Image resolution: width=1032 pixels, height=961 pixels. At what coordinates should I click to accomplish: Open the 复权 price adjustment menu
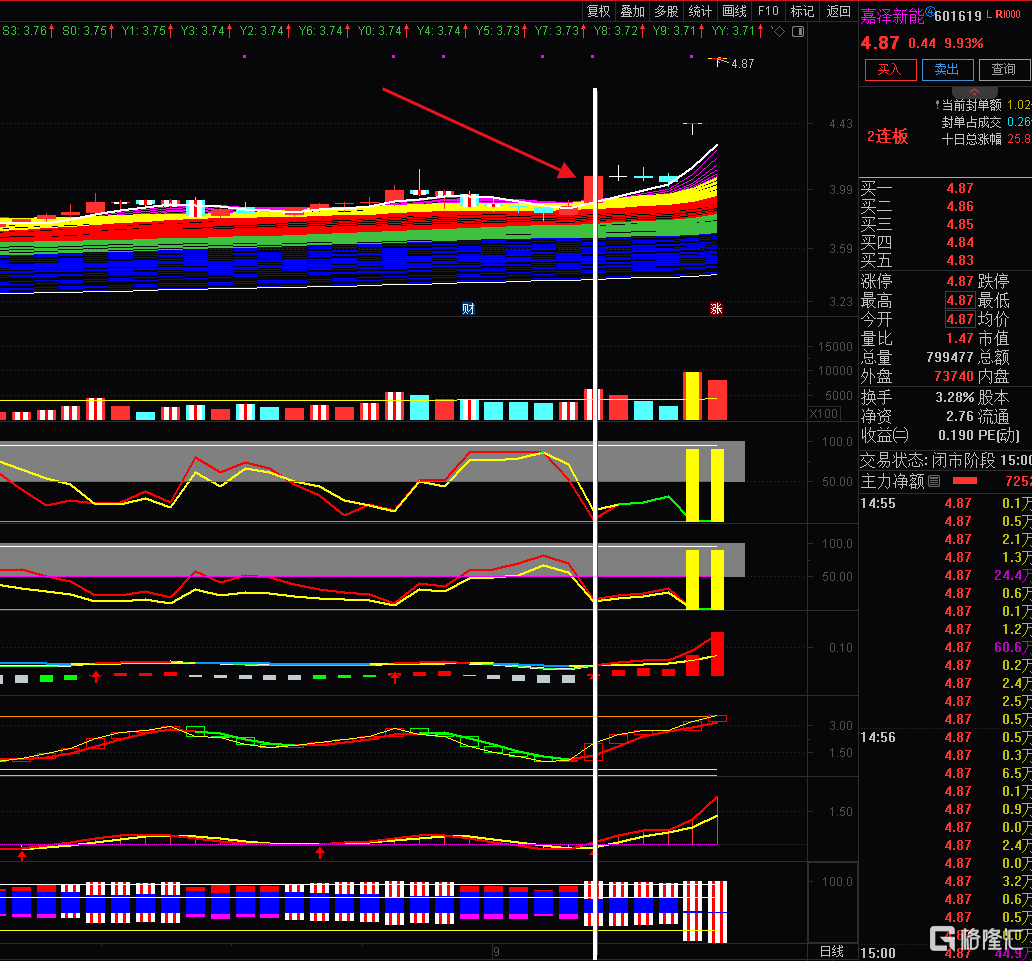(x=599, y=11)
